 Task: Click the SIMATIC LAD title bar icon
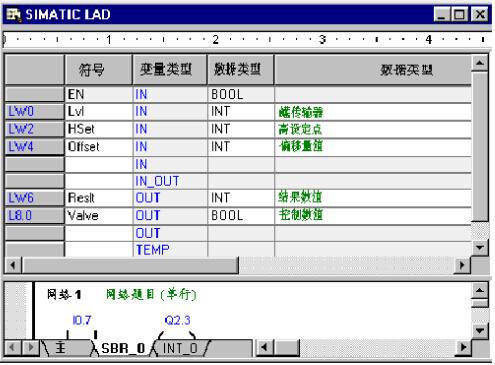click(x=14, y=15)
